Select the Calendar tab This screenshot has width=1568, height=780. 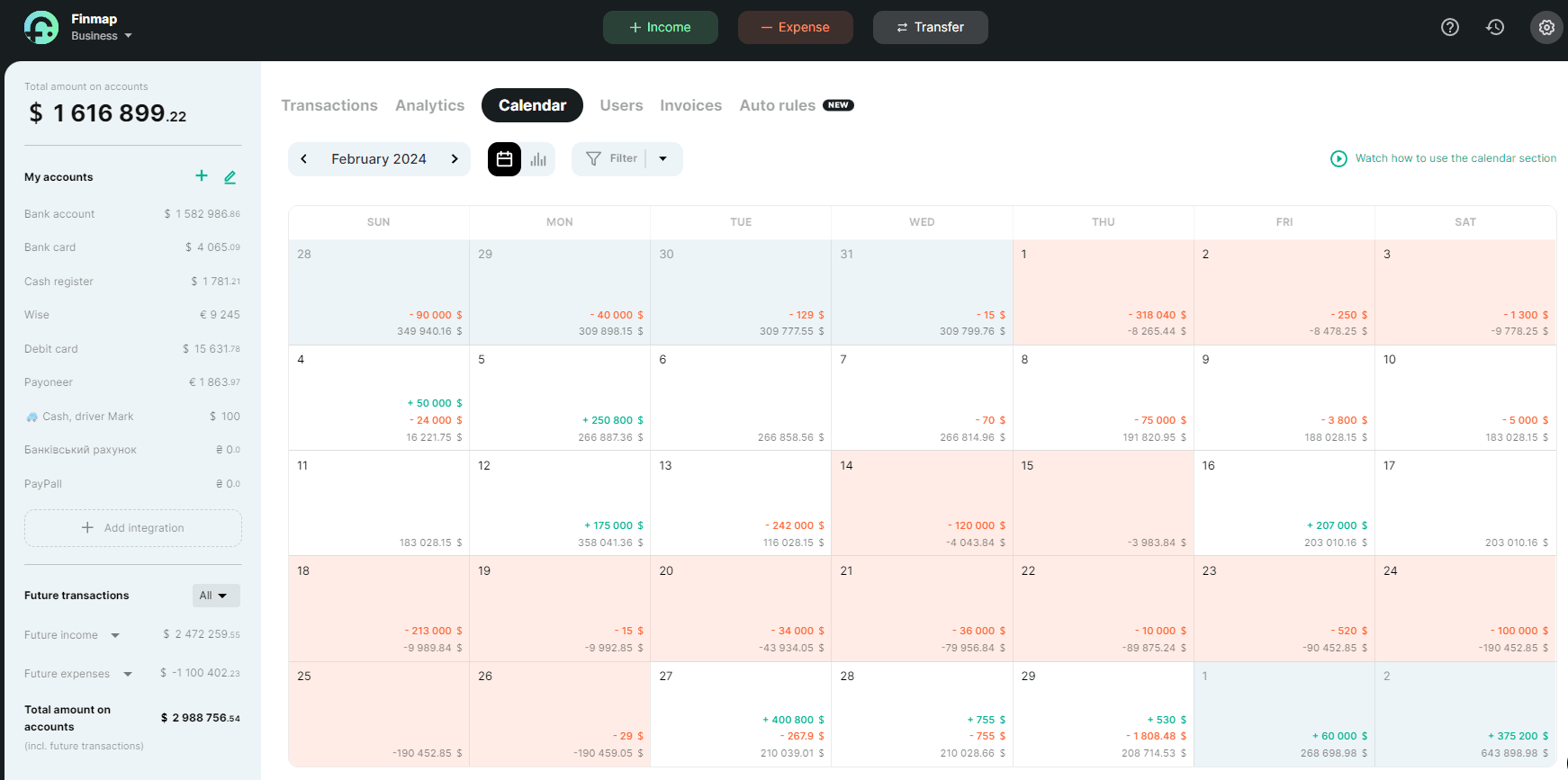tap(532, 105)
